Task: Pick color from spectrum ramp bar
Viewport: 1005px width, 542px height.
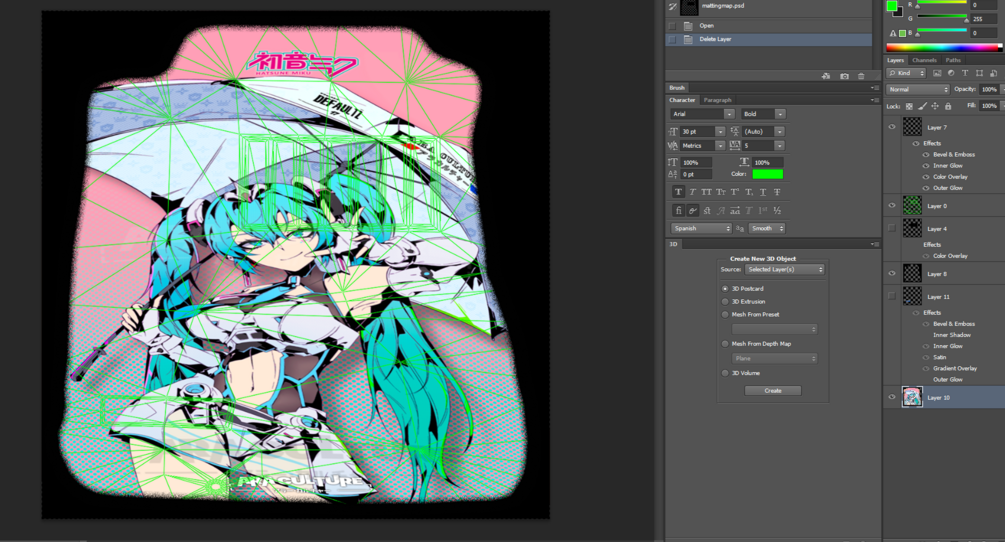Action: pyautogui.click(x=943, y=47)
